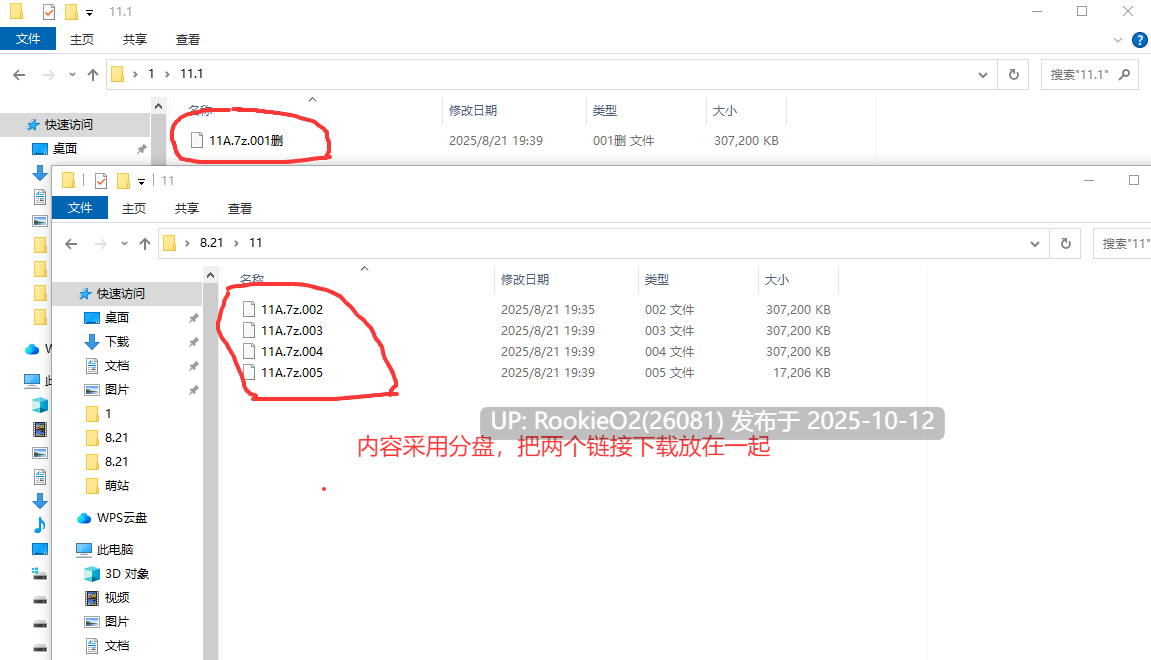This screenshot has width=1151, height=660.
Task: Switch to the 查看 tab in the 11 window
Action: pyautogui.click(x=240, y=208)
